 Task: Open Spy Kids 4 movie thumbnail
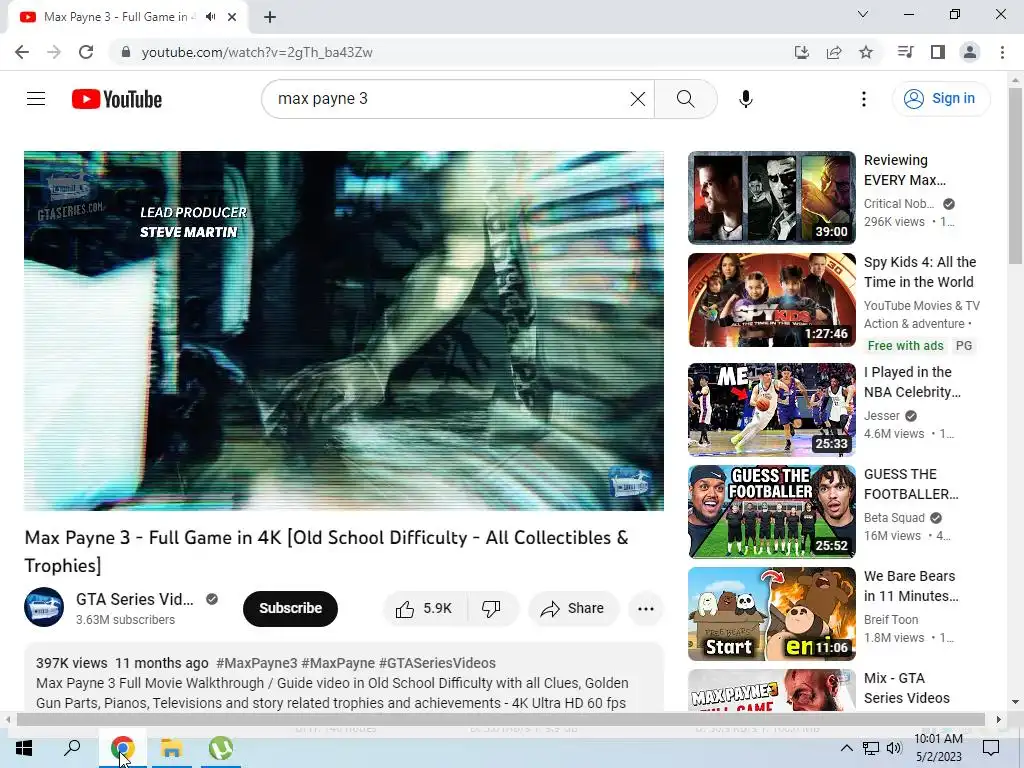tap(771, 300)
